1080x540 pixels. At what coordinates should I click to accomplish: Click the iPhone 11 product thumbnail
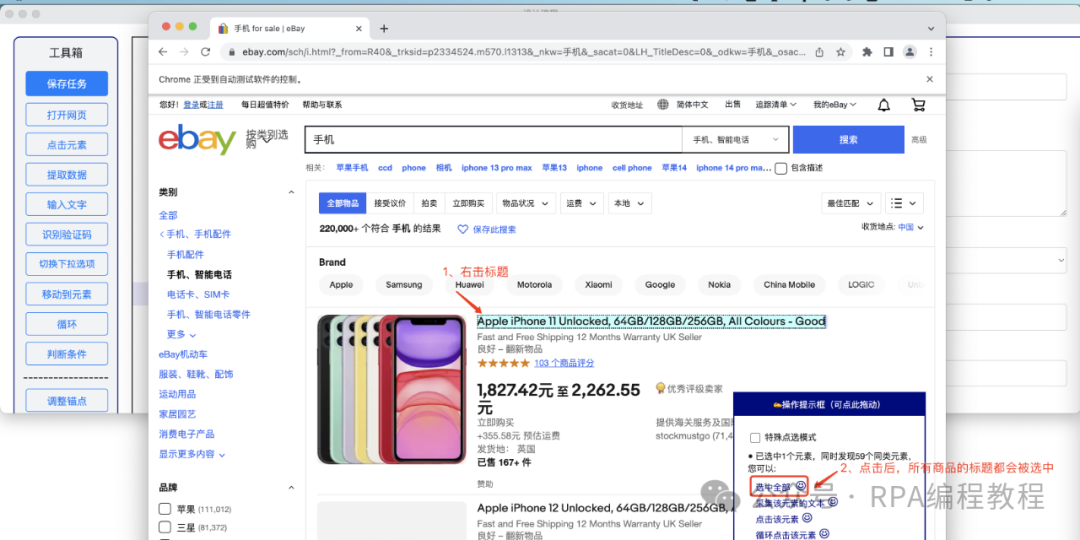click(x=392, y=389)
